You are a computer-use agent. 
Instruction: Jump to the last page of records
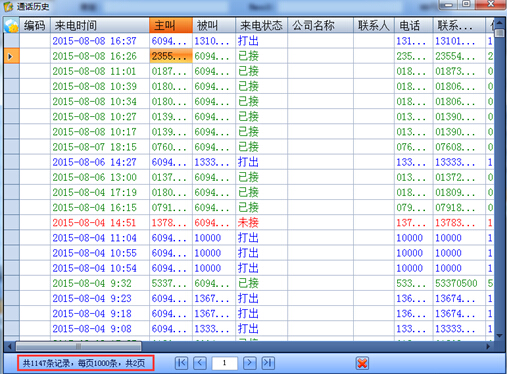click(x=268, y=363)
